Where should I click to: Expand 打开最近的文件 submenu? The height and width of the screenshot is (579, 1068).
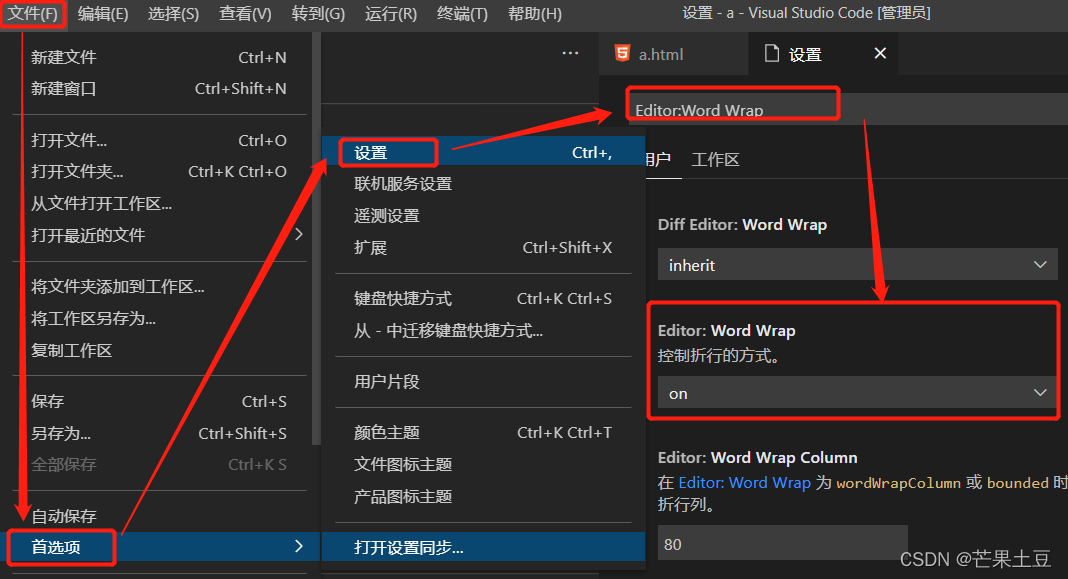tap(159, 235)
